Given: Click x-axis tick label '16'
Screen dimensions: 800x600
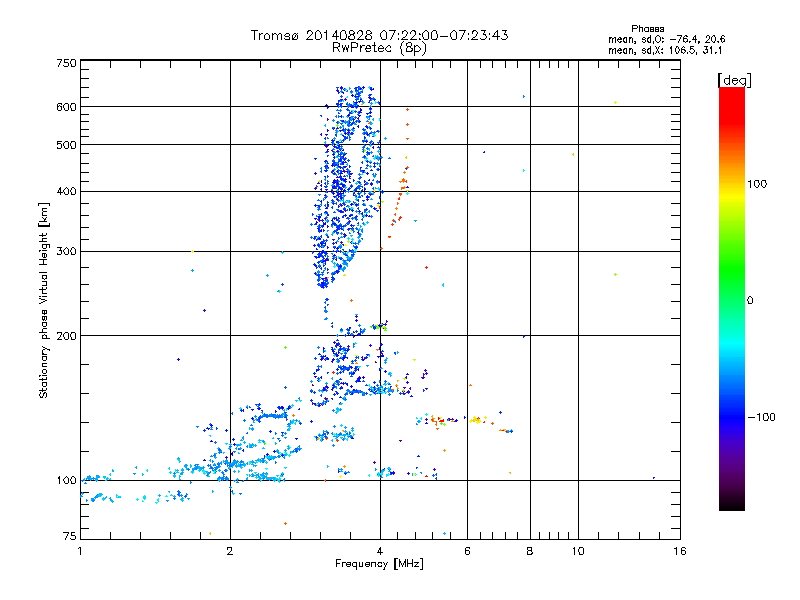Looking at the screenshot, I should click(x=680, y=551).
